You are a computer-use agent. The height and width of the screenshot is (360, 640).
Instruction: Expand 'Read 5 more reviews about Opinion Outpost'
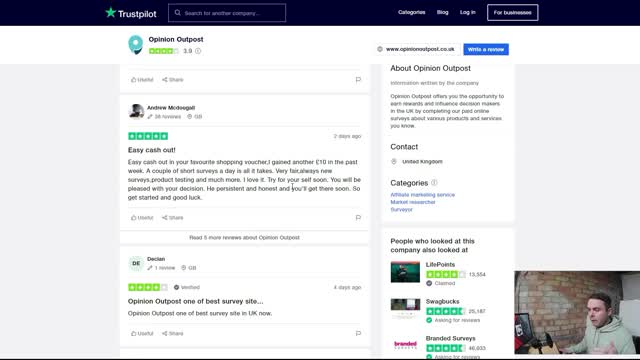244,237
